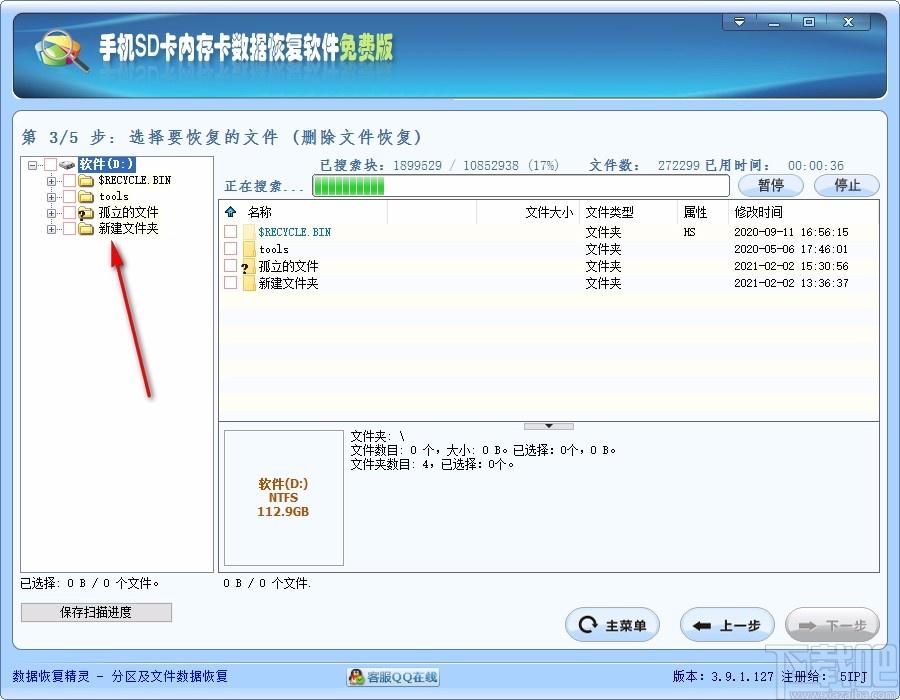Viewport: 900px width, 700px height.
Task: Click the 孤立的文件 folder icon in file list
Action: (248, 266)
